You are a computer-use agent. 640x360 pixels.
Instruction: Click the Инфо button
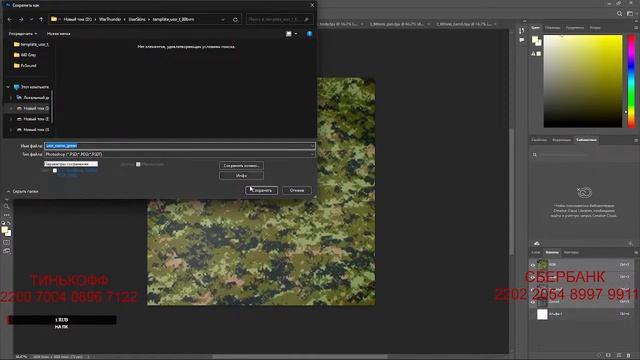241,176
